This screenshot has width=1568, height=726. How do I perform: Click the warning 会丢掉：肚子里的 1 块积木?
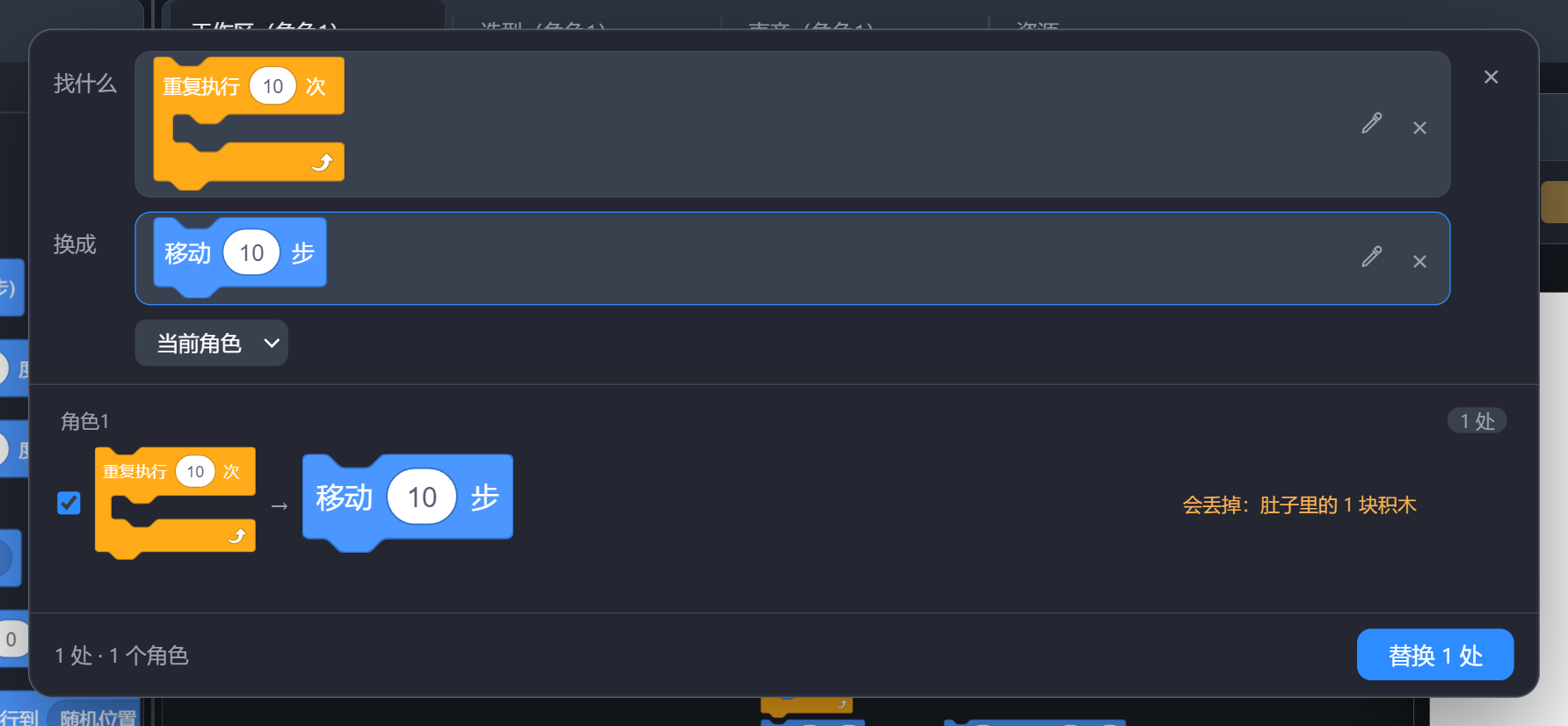pos(1299,505)
